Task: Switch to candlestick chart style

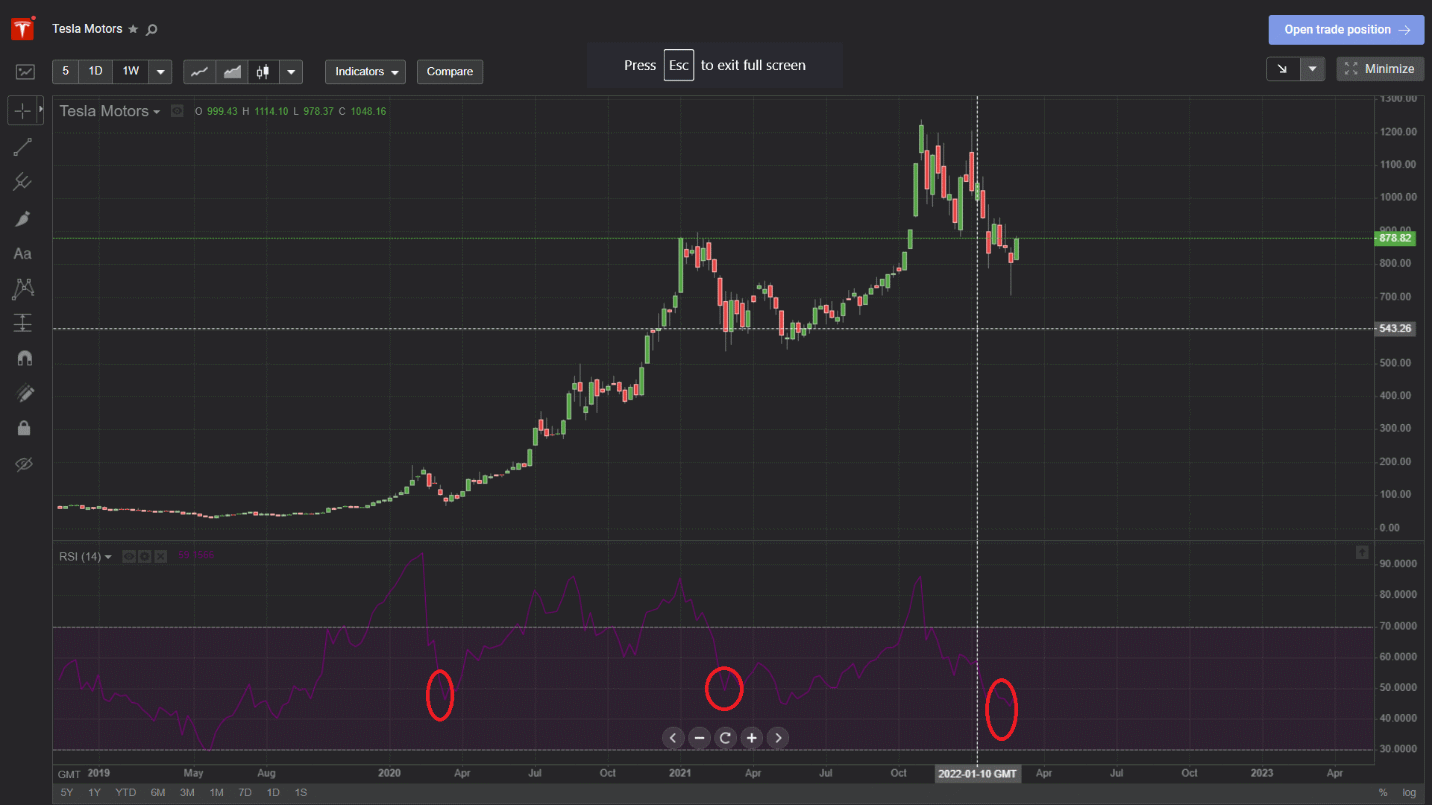Action: [x=263, y=71]
